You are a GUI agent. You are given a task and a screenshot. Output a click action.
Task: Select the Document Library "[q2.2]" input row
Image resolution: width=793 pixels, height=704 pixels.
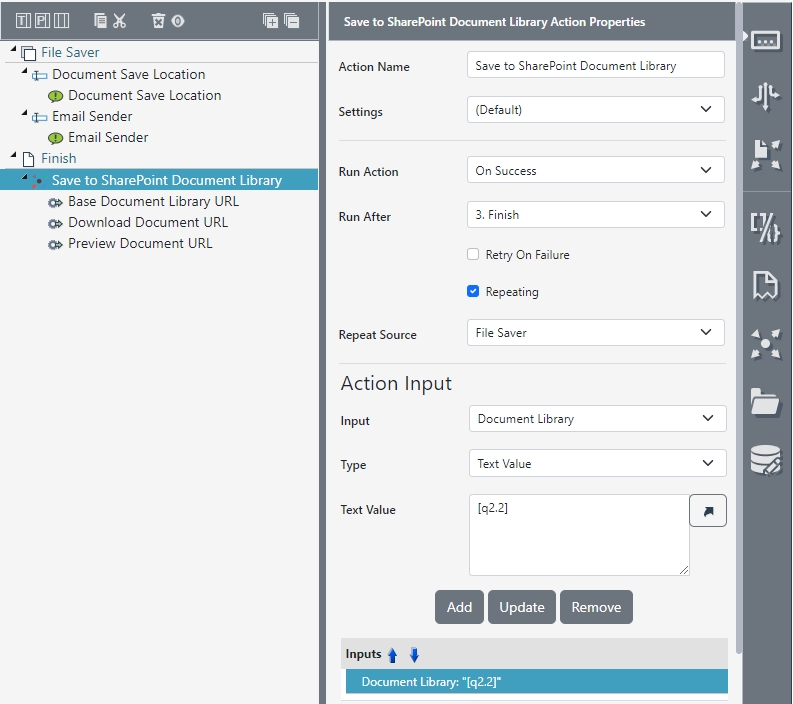point(537,682)
